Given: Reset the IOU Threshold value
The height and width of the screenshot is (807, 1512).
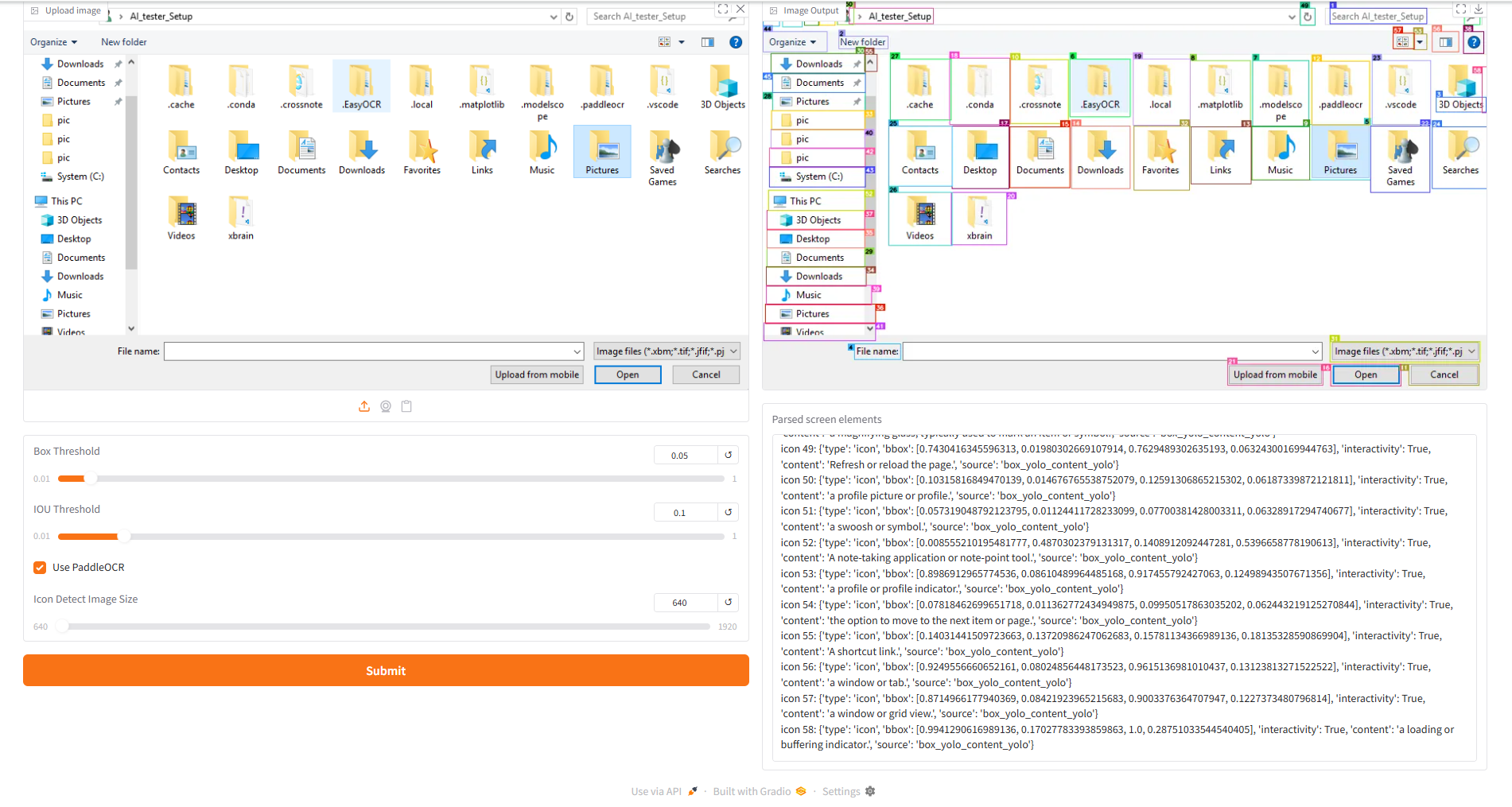Looking at the screenshot, I should click(x=728, y=512).
